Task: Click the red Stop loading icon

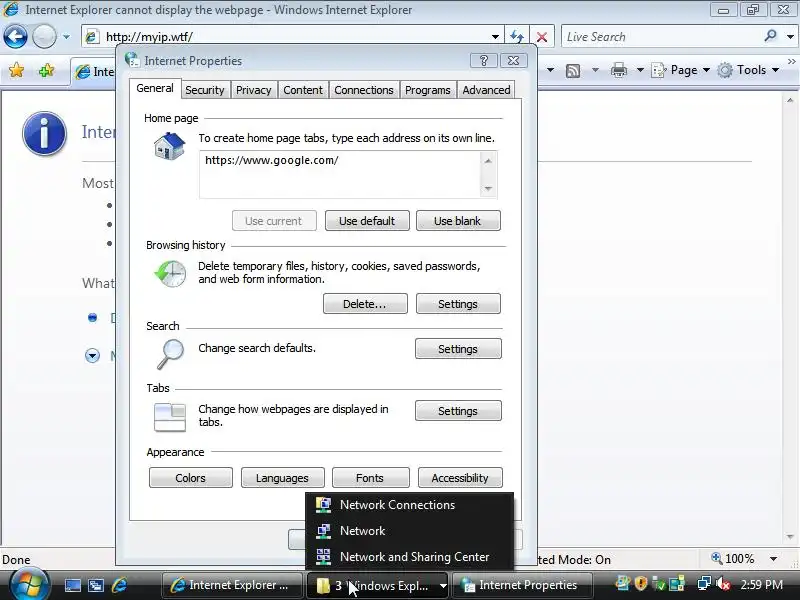Action: coord(542,37)
